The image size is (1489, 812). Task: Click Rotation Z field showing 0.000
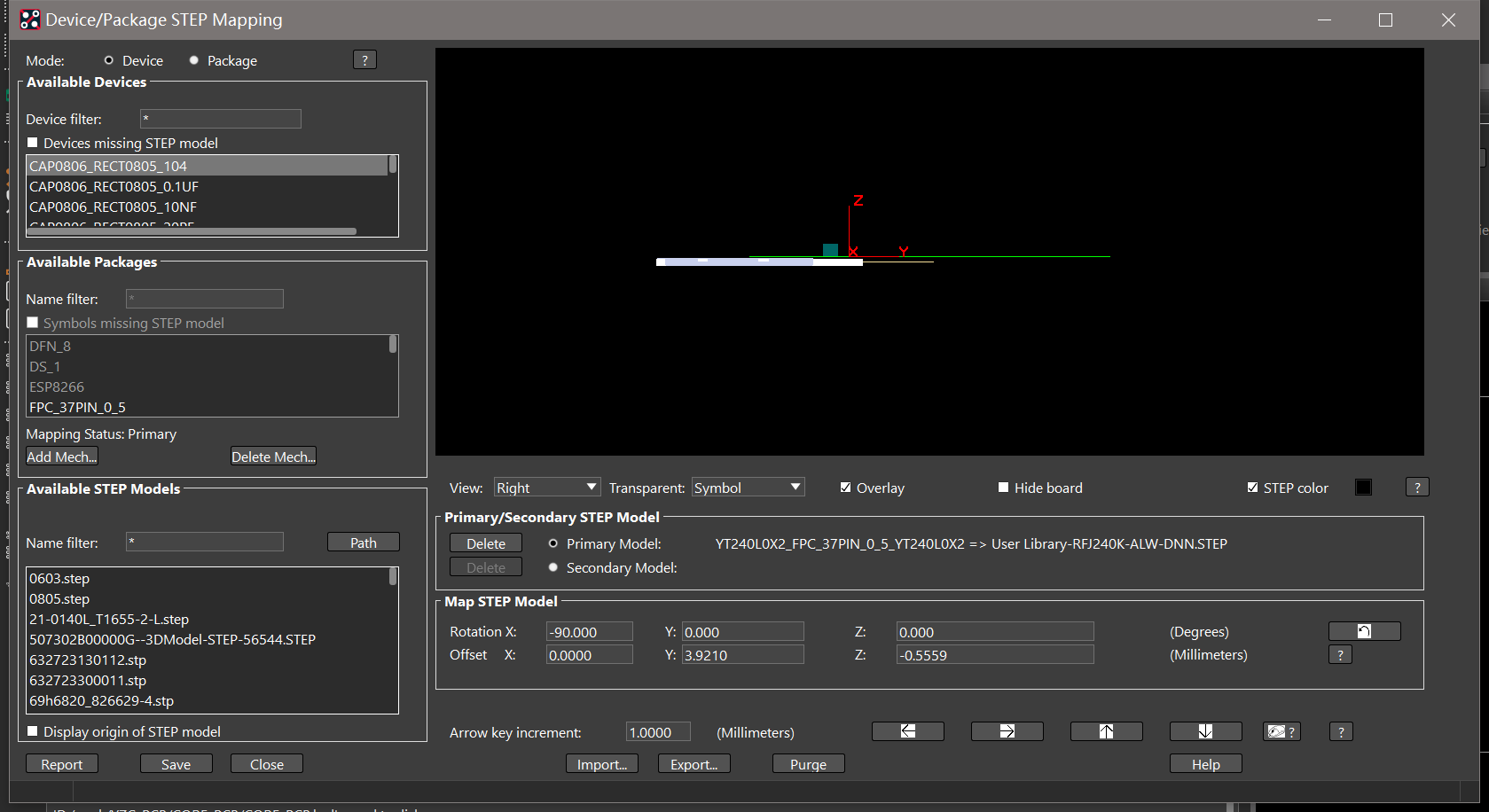[x=995, y=631]
